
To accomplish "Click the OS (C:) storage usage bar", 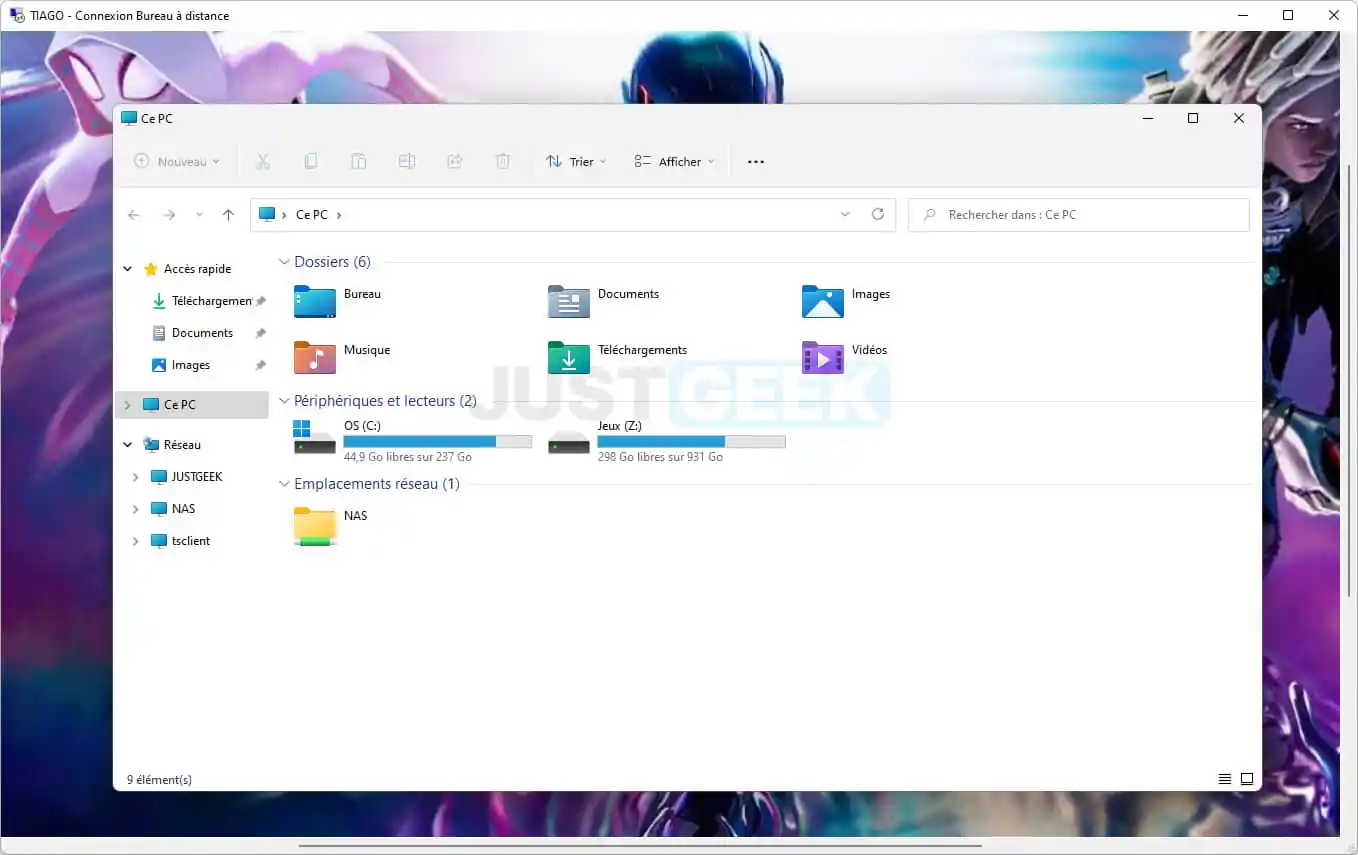I will pyautogui.click(x=437, y=441).
